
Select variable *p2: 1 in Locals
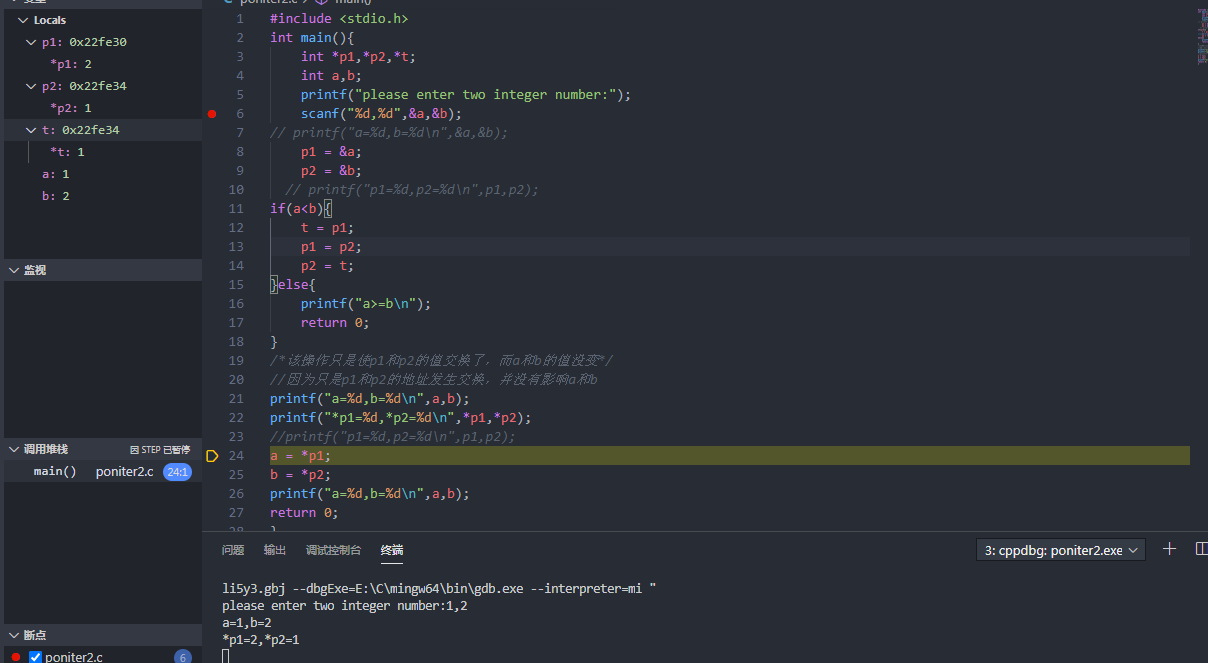click(71, 108)
